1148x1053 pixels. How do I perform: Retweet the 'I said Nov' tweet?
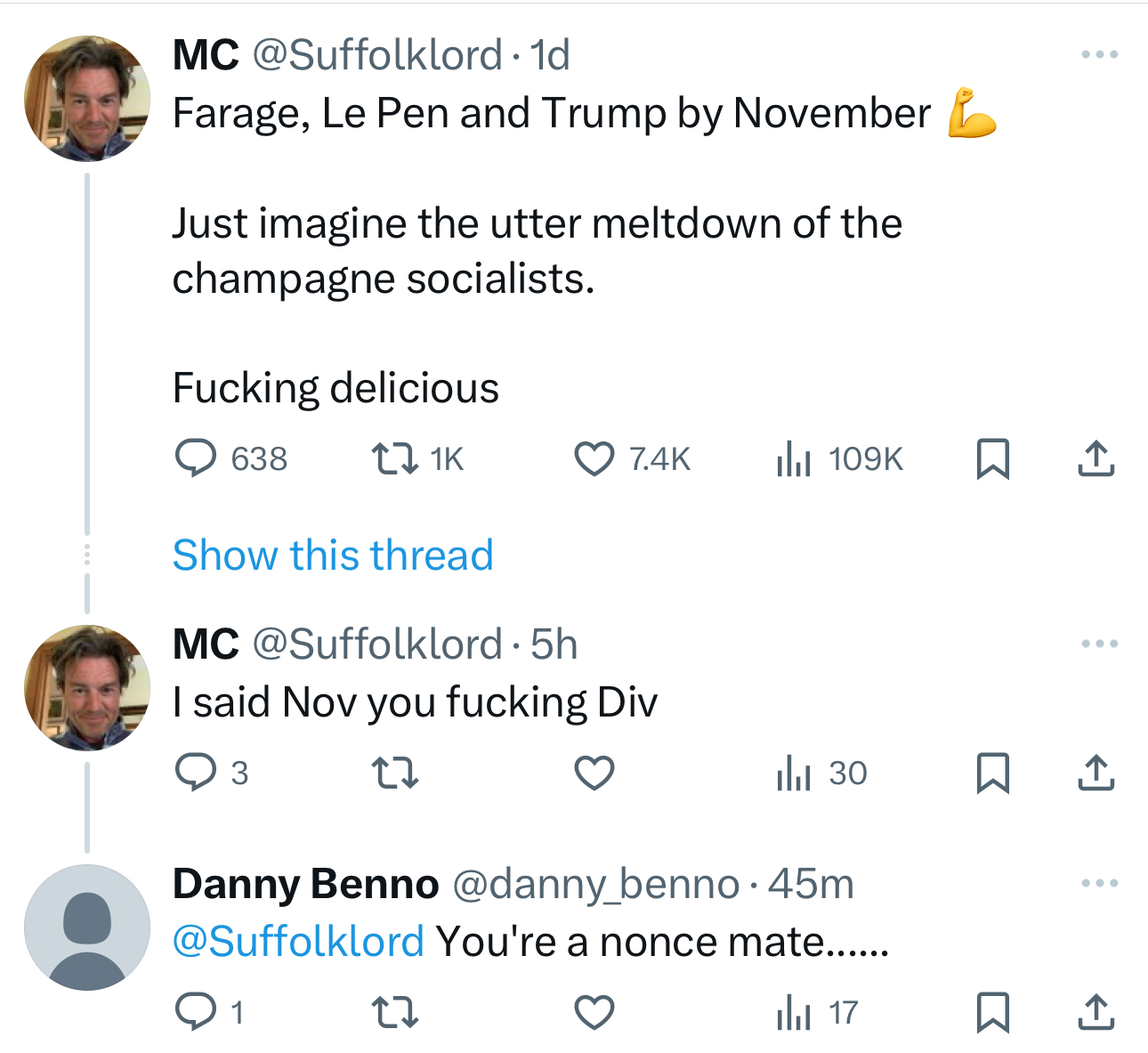[x=394, y=773]
